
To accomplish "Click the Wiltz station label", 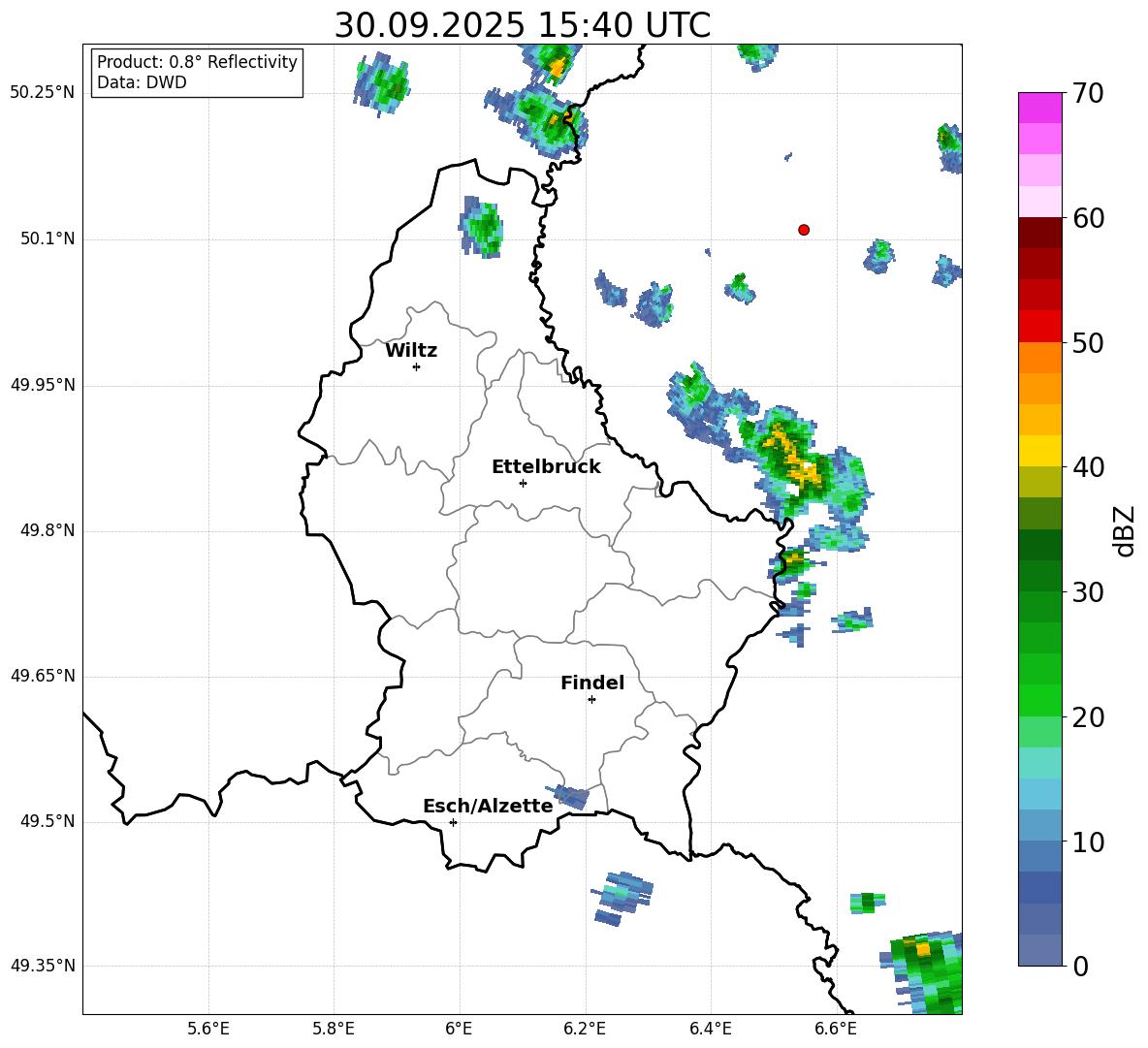I will coord(411,351).
